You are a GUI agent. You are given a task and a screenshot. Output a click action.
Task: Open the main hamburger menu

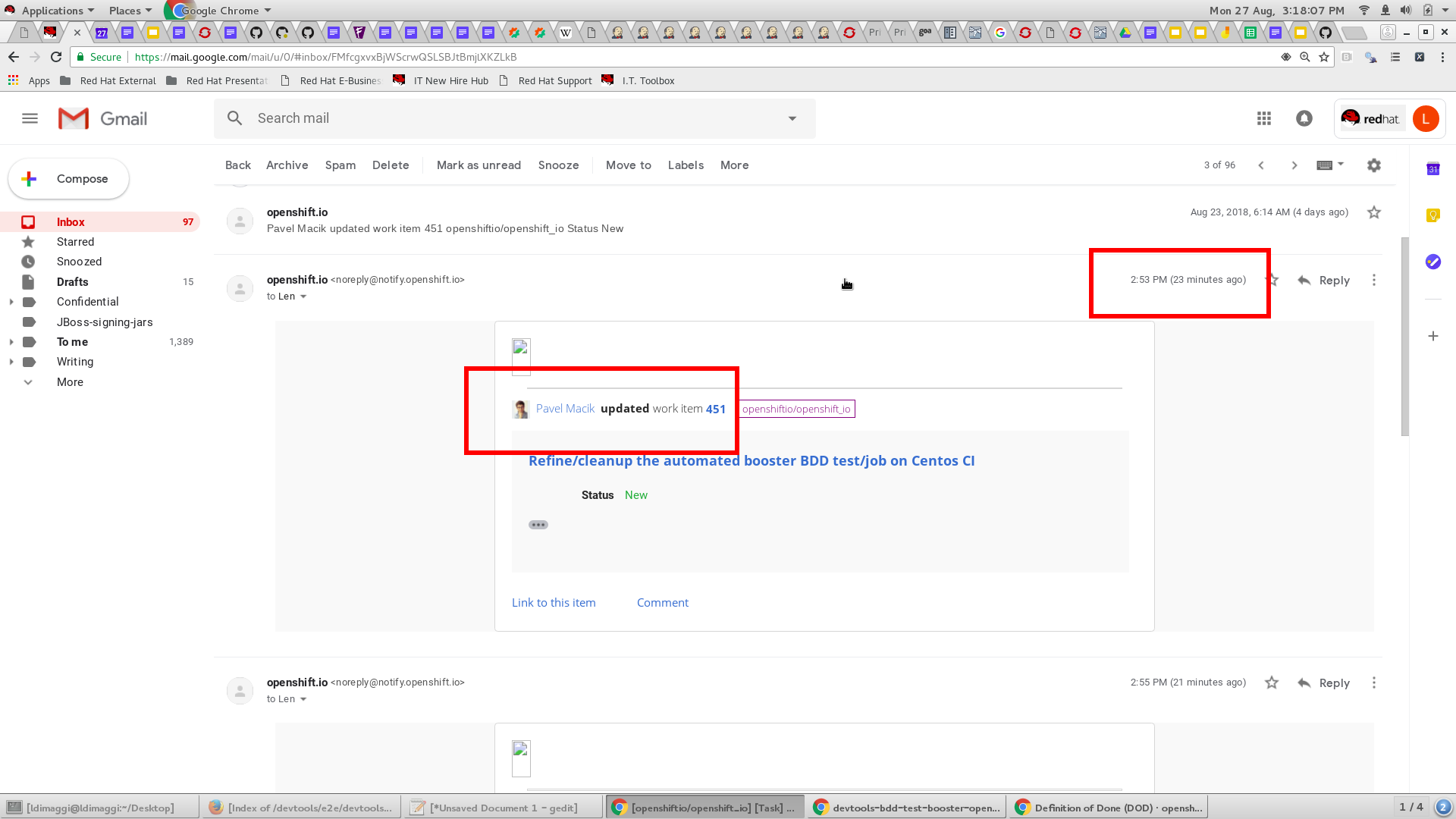coord(30,118)
